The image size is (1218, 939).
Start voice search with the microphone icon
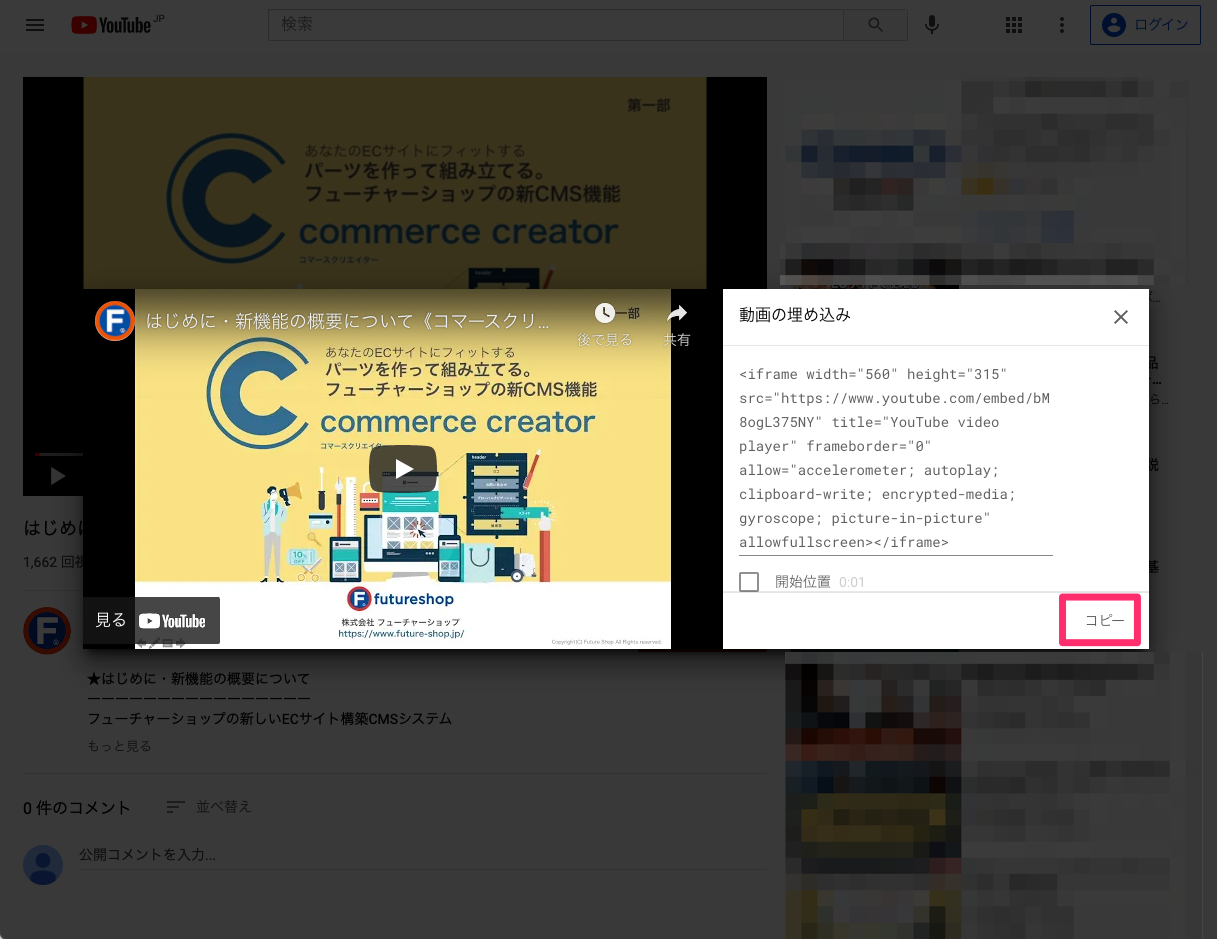(x=932, y=25)
